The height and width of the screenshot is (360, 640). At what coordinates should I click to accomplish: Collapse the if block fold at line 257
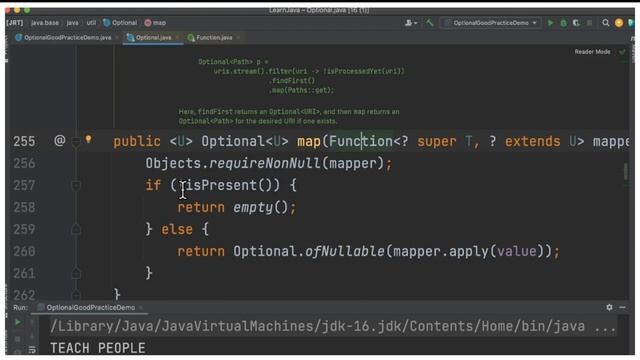coord(76,186)
